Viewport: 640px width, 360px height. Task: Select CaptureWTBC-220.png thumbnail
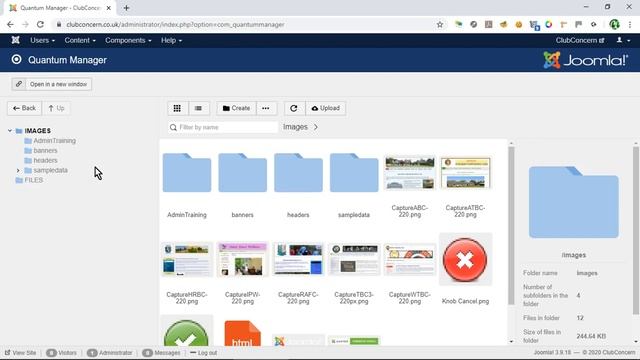click(410, 259)
